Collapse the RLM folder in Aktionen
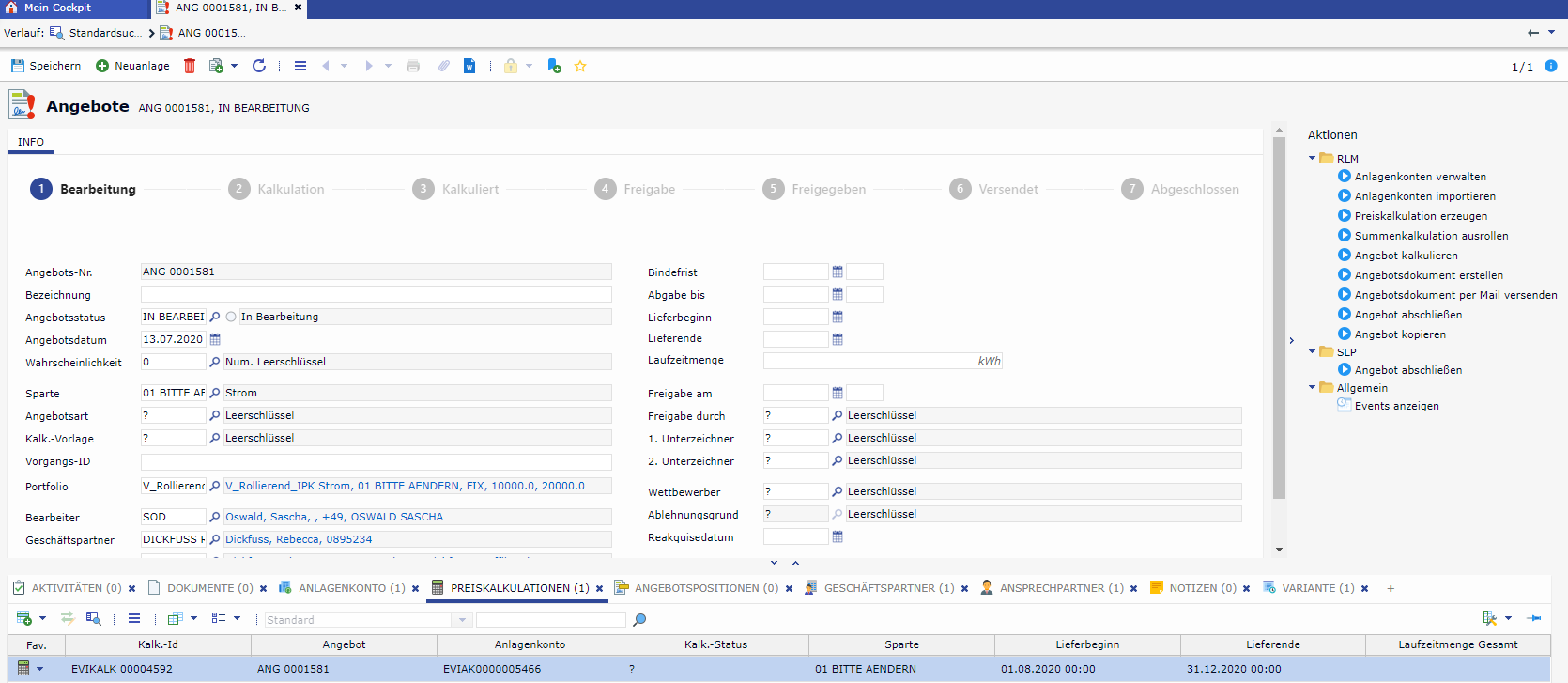The width and height of the screenshot is (1568, 683). 1313,158
